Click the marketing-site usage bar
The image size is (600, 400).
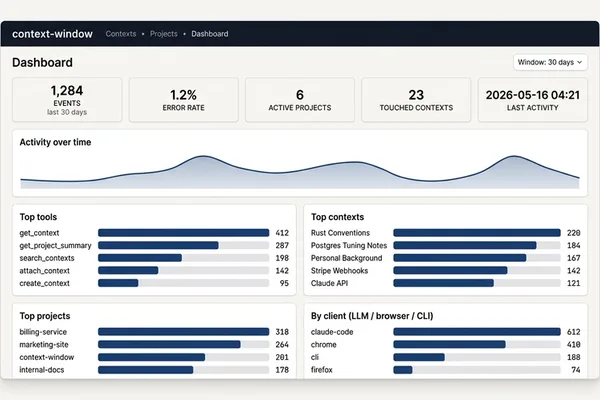point(183,344)
